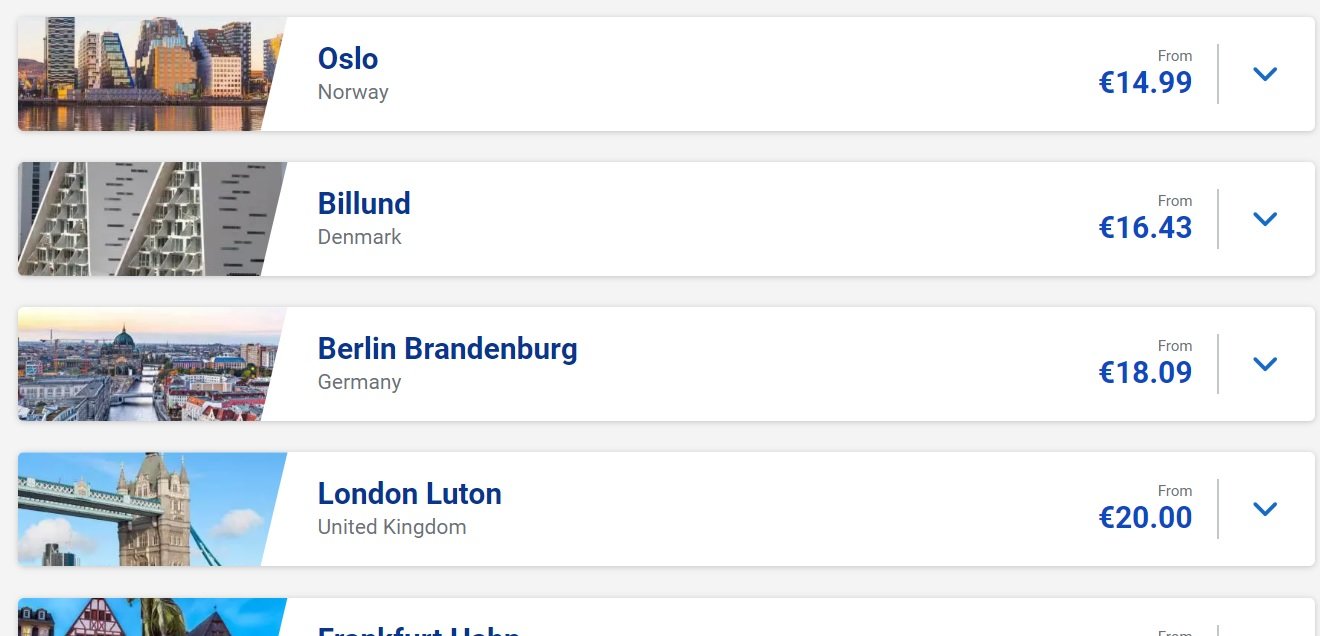The height and width of the screenshot is (636, 1320).
Task: Click the Germany country label
Action: [359, 382]
